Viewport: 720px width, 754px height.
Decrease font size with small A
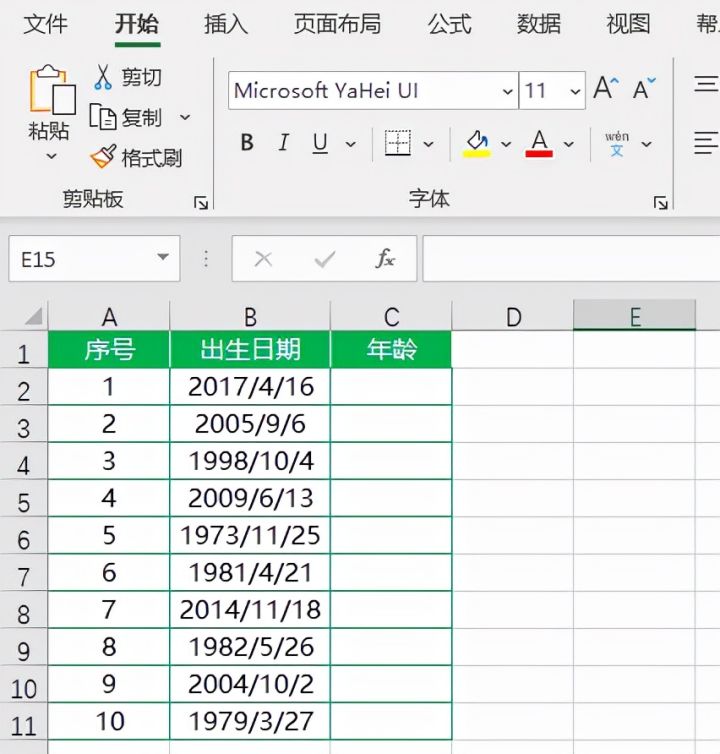[644, 88]
